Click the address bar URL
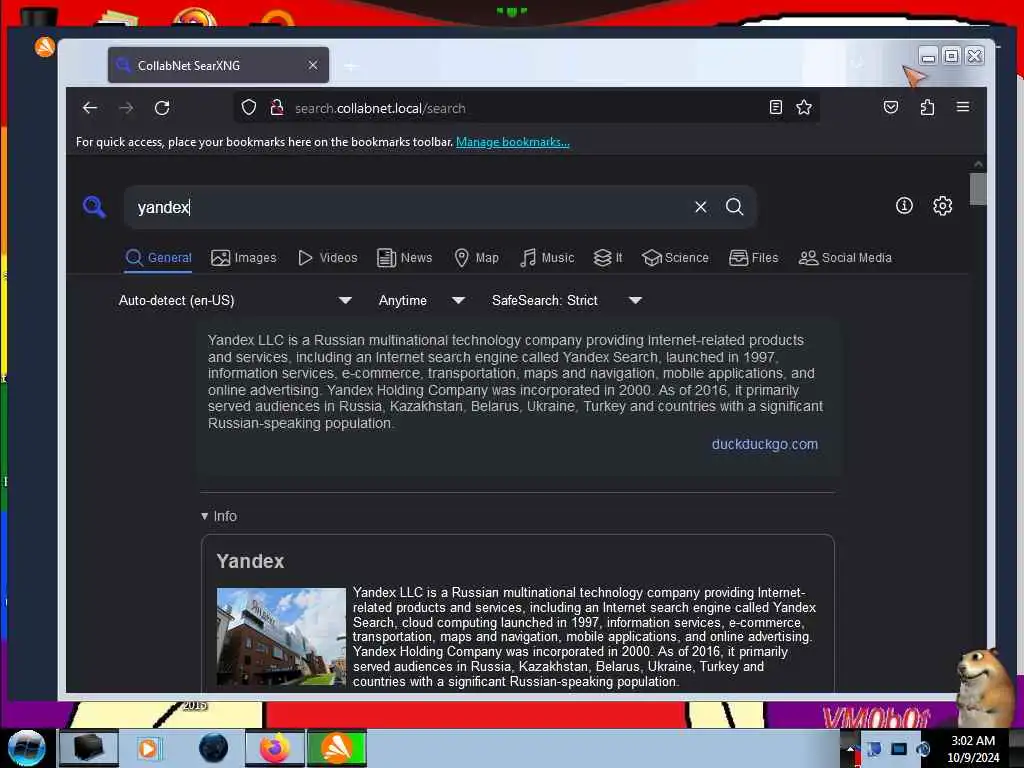Viewport: 1024px width, 768px height. 380,108
